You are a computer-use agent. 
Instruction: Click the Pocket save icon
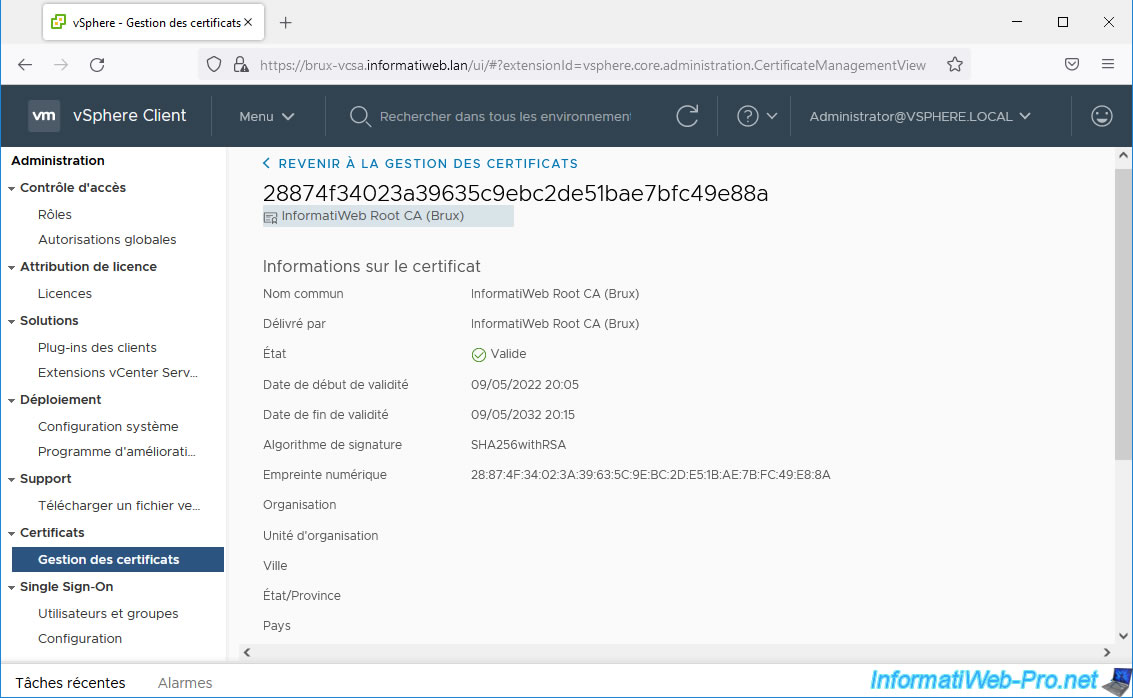click(1071, 64)
